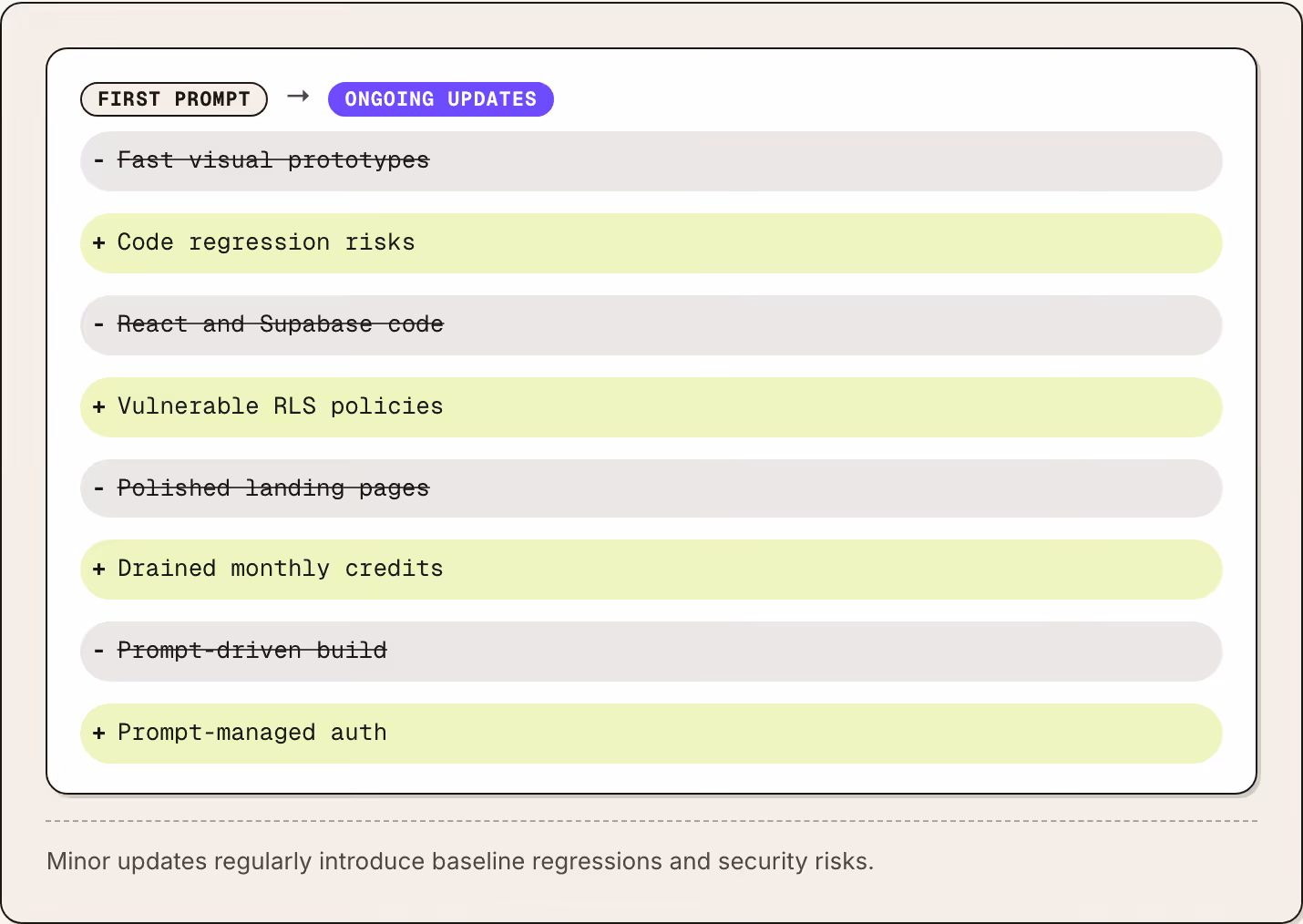Select the "Prompt-managed auth" added line
This screenshot has width=1303, height=924.
click(x=651, y=734)
